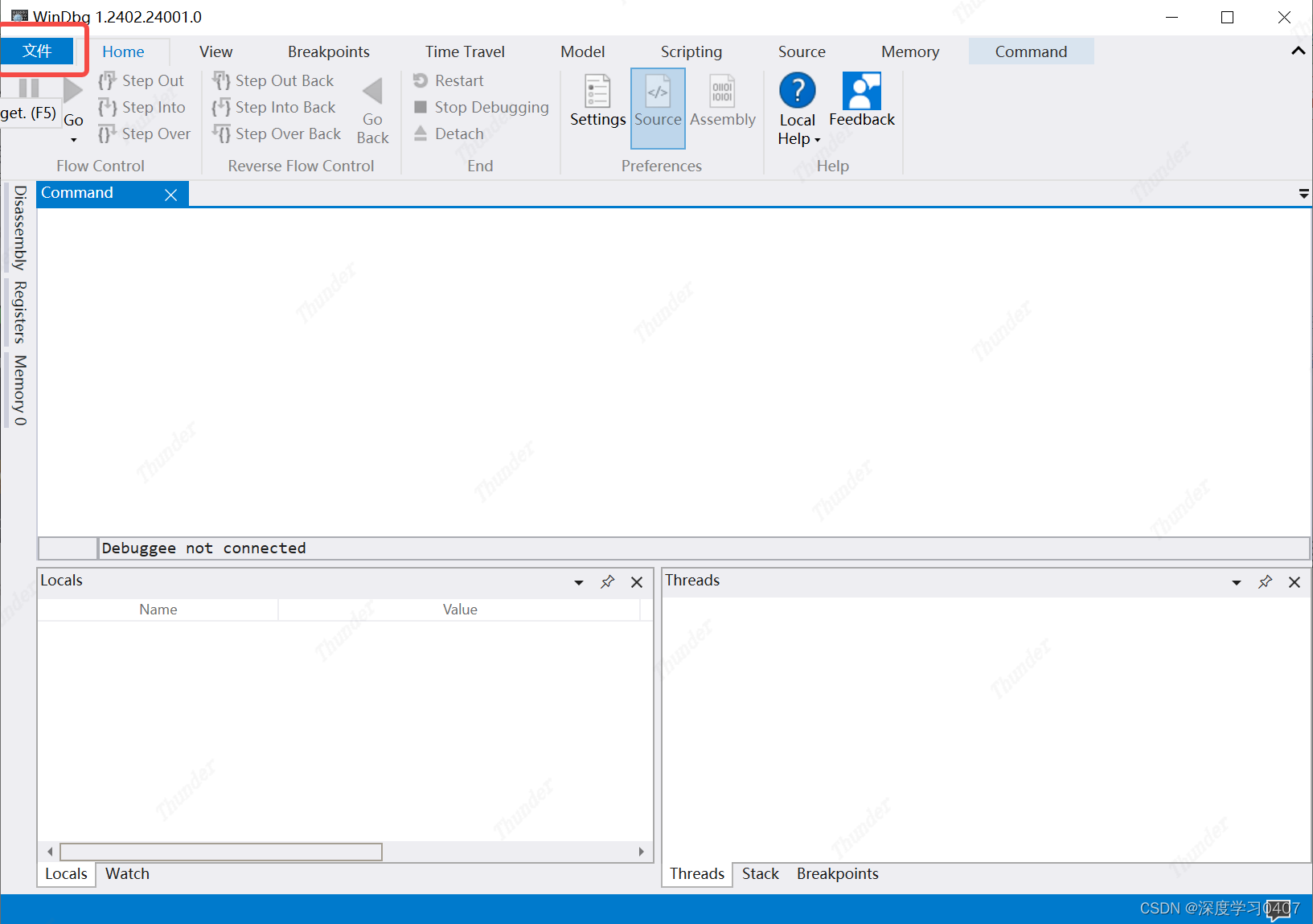
Task: Click the Step Out Back icon
Action: [221, 80]
